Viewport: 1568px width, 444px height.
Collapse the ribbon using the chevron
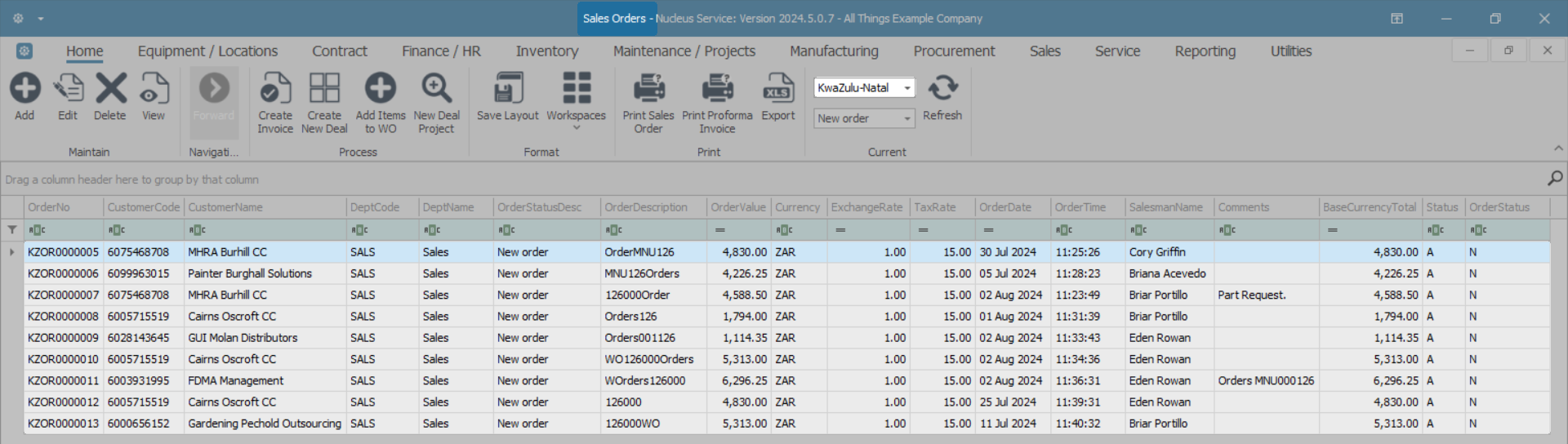pyautogui.click(x=1558, y=149)
